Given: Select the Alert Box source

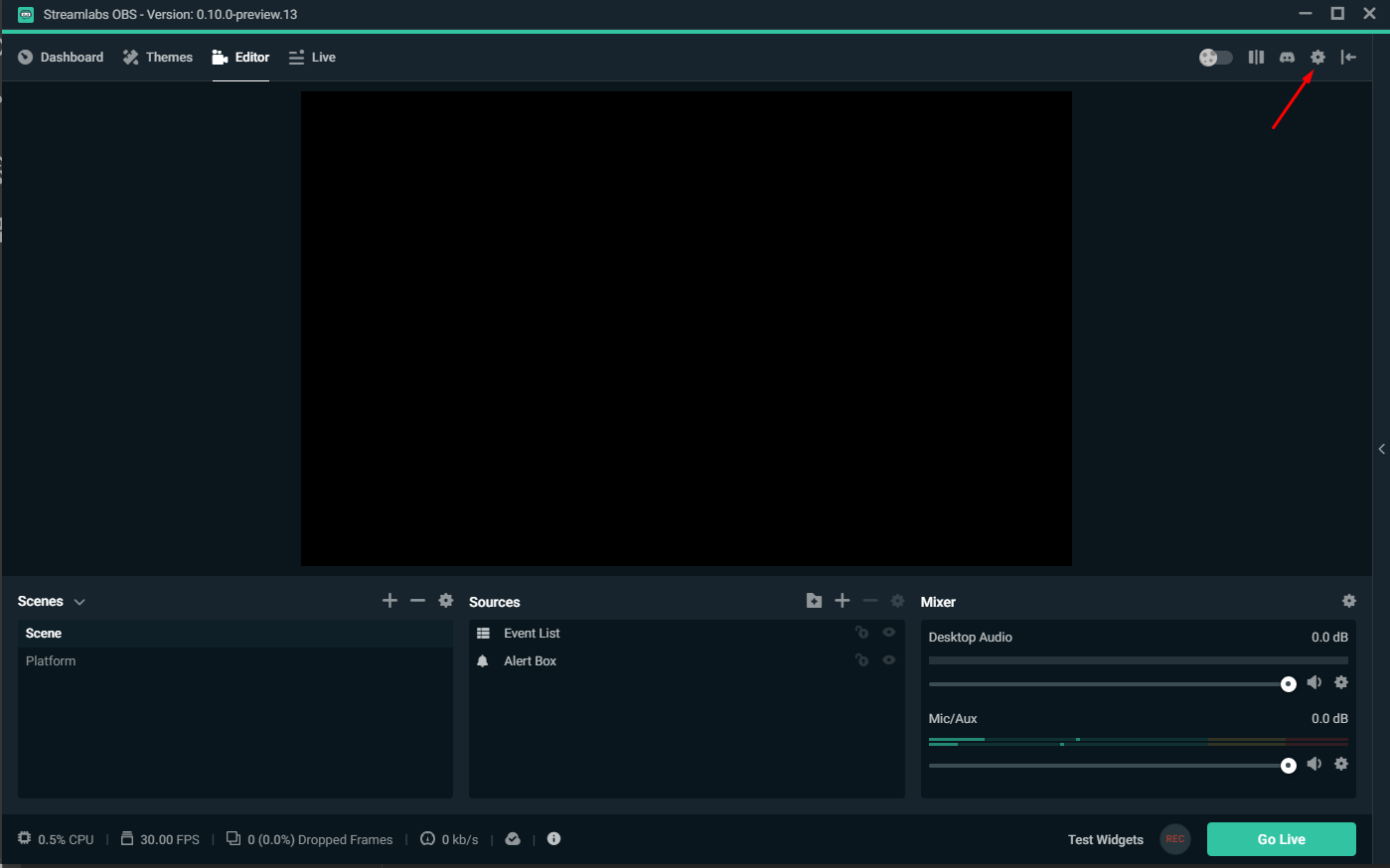Looking at the screenshot, I should tap(687, 661).
